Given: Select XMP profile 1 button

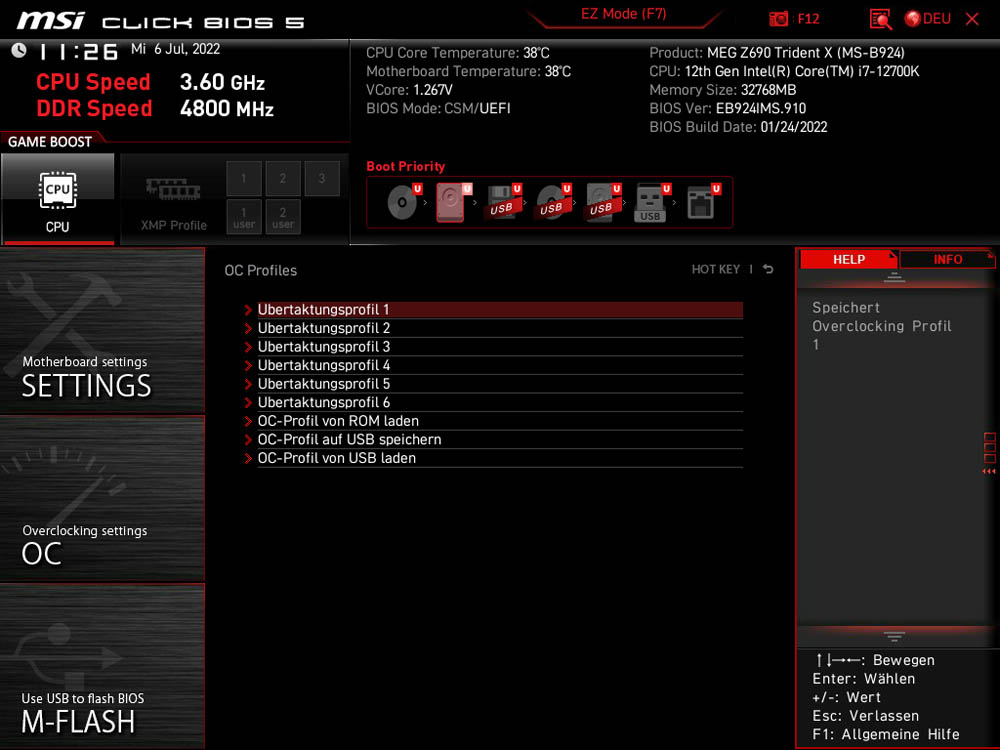Looking at the screenshot, I should point(244,178).
